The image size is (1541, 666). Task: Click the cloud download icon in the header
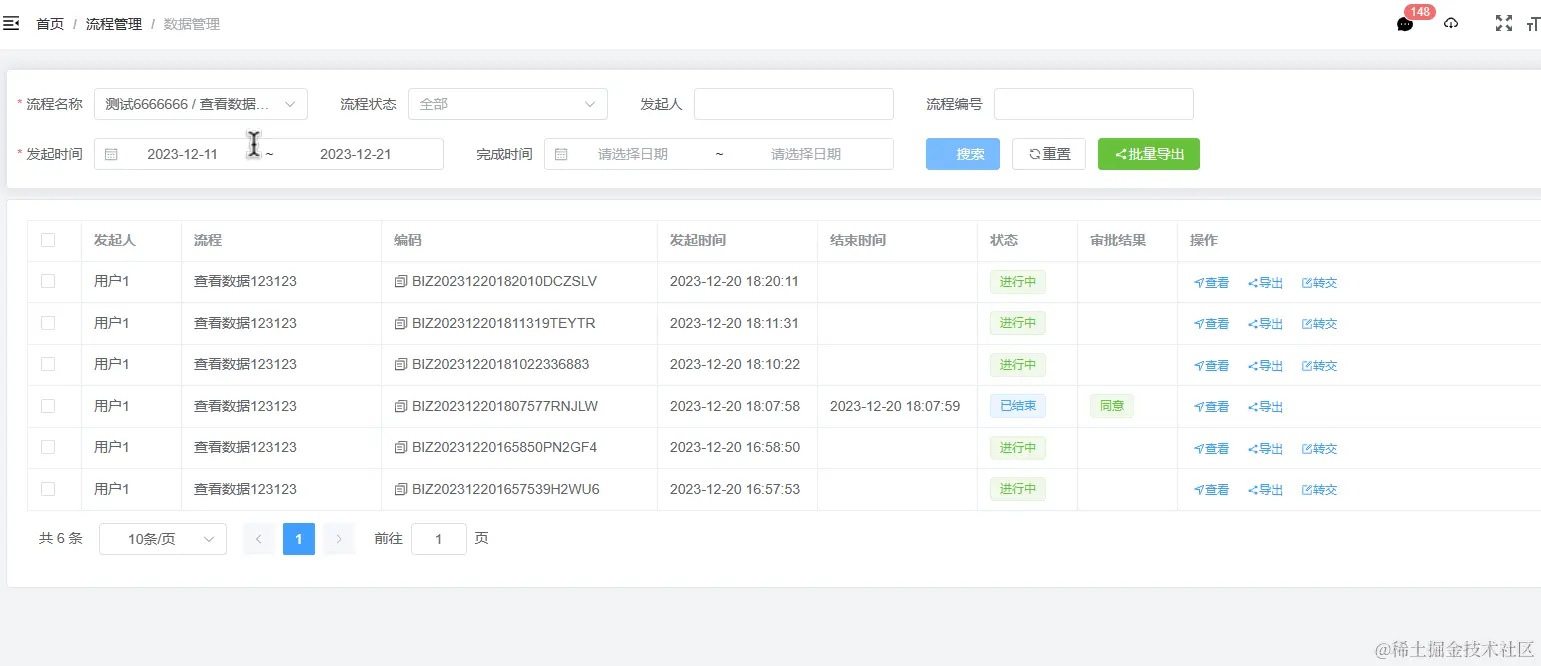point(1451,23)
